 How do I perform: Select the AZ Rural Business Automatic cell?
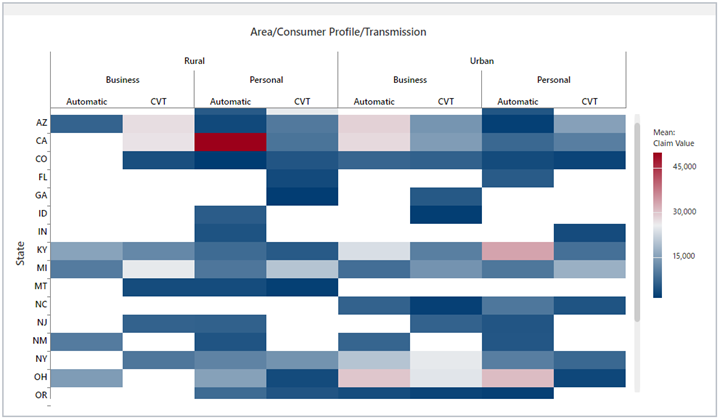(86, 124)
